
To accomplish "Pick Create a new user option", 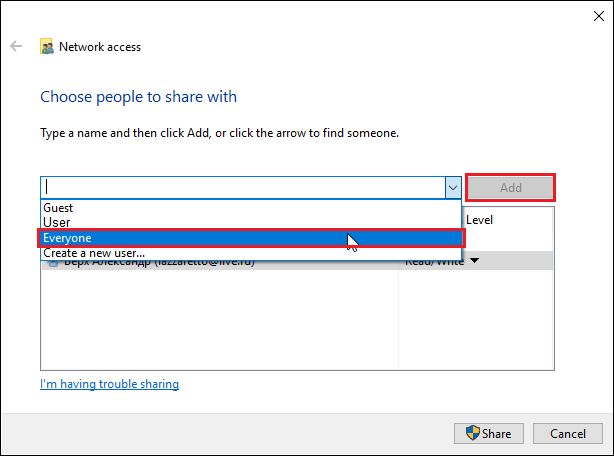I will tap(94, 253).
